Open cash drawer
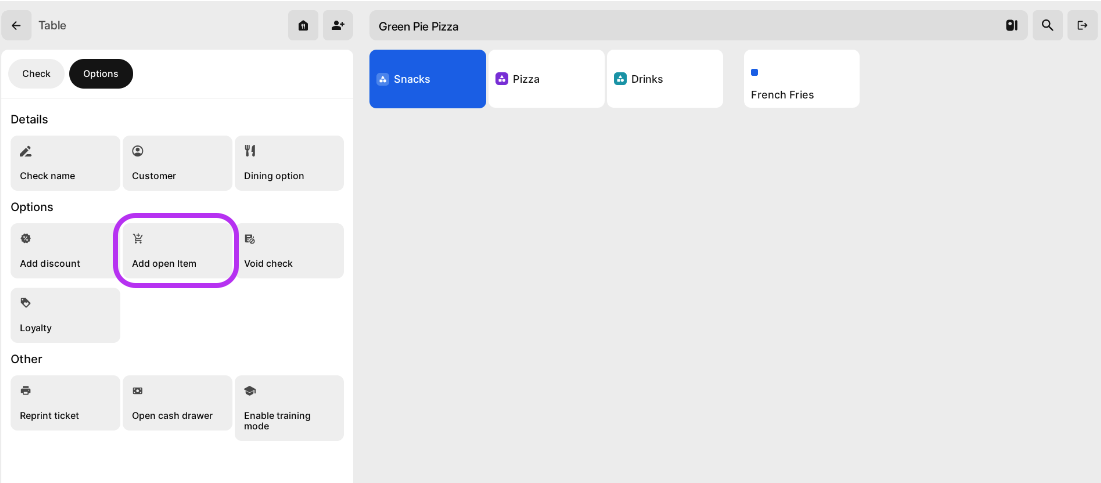Viewport: 1101px width, 483px height. click(177, 403)
